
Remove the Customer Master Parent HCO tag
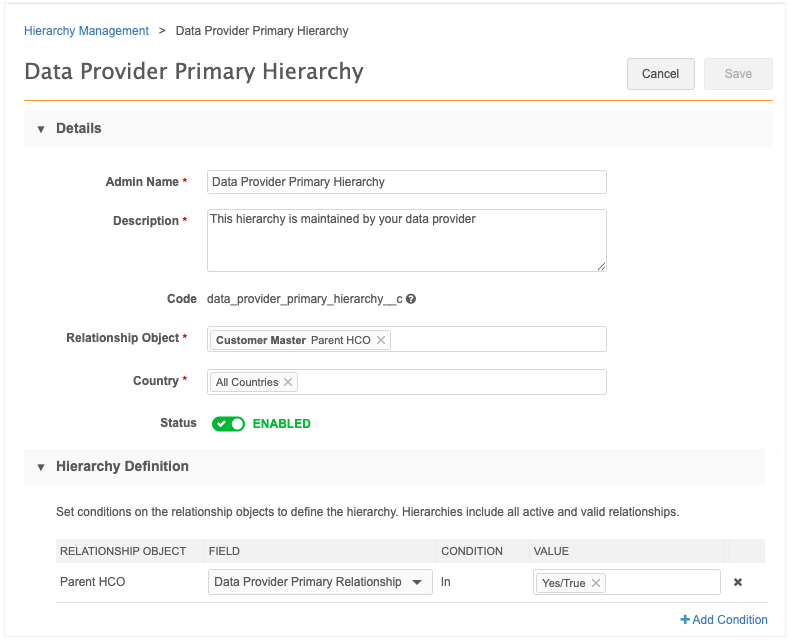pyautogui.click(x=381, y=340)
